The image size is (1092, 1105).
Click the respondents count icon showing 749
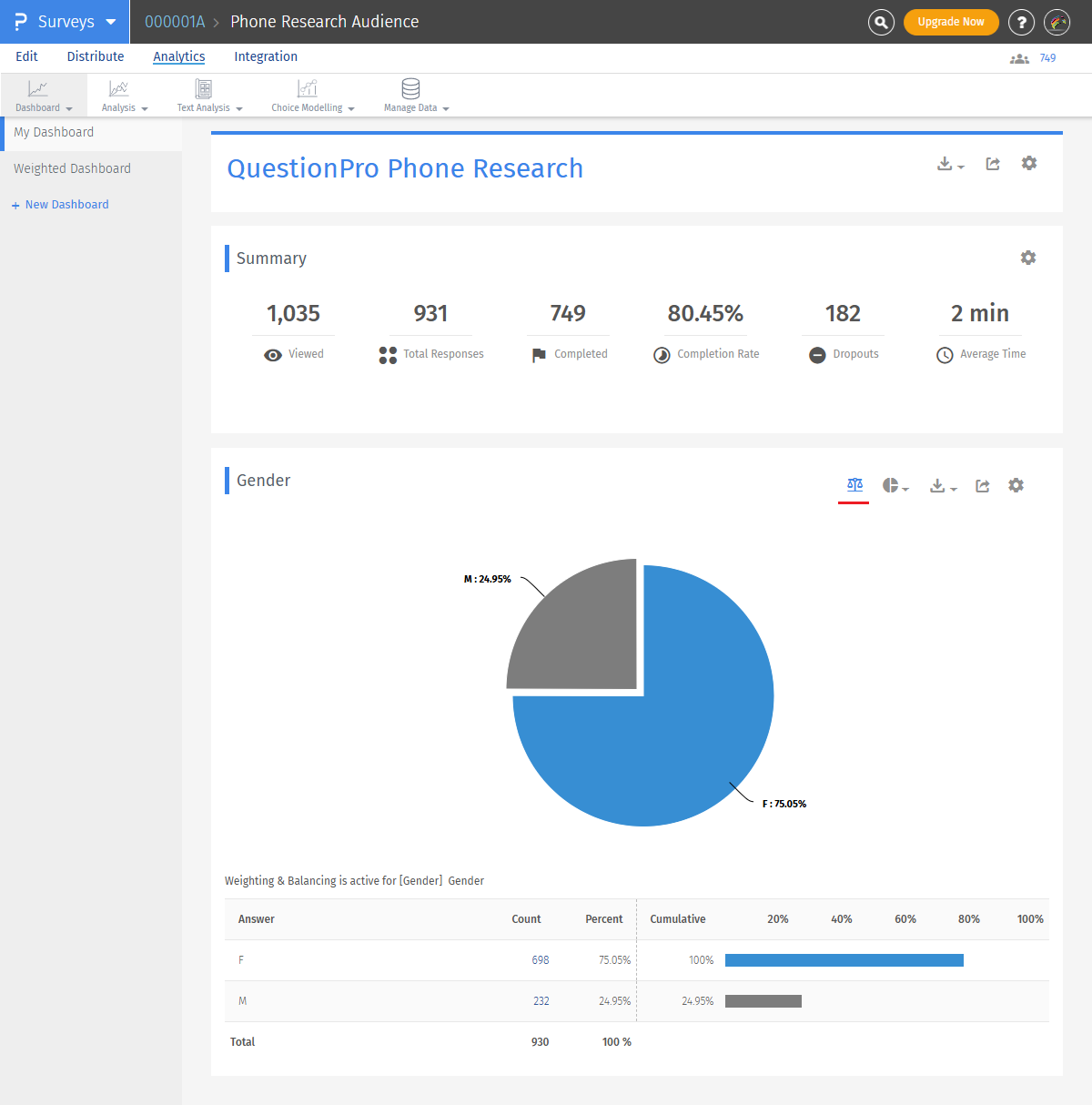click(x=1020, y=58)
